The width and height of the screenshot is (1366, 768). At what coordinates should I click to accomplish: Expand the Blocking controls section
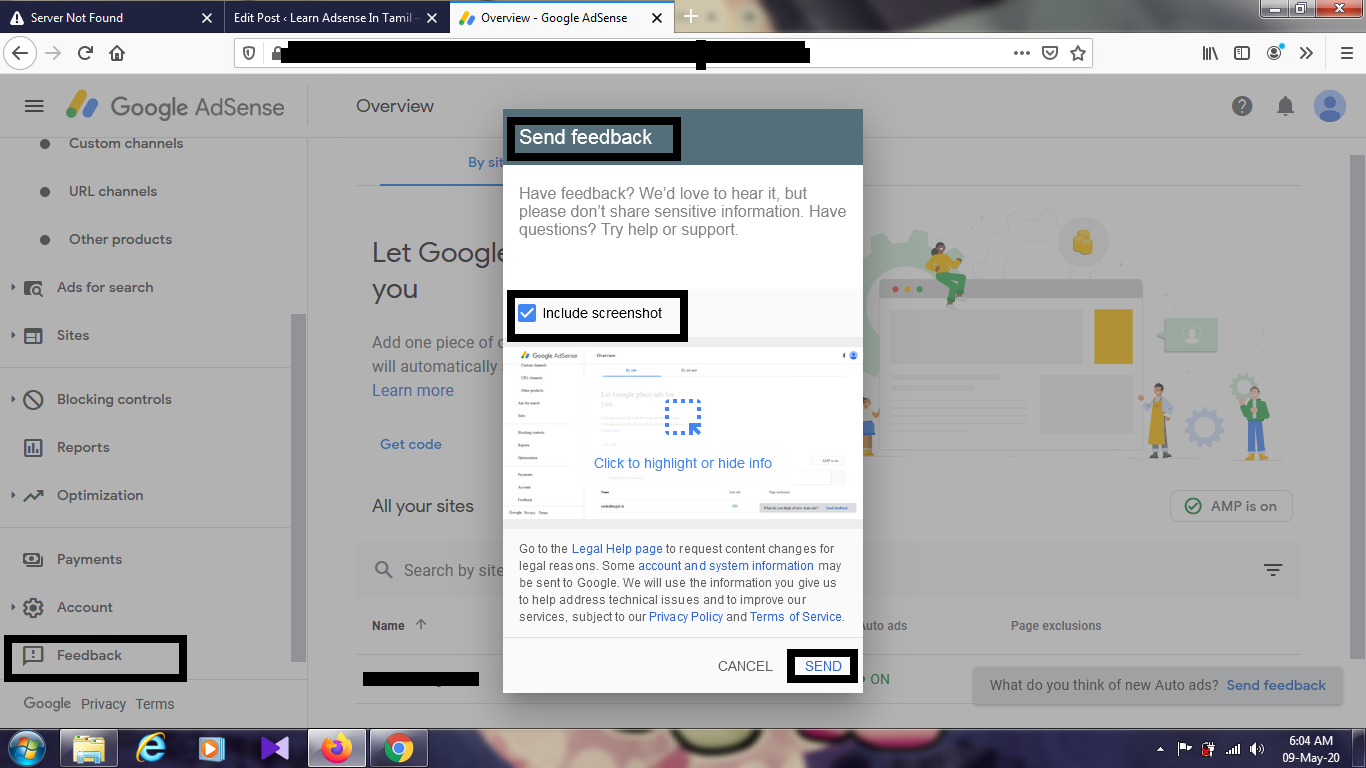click(x=113, y=400)
